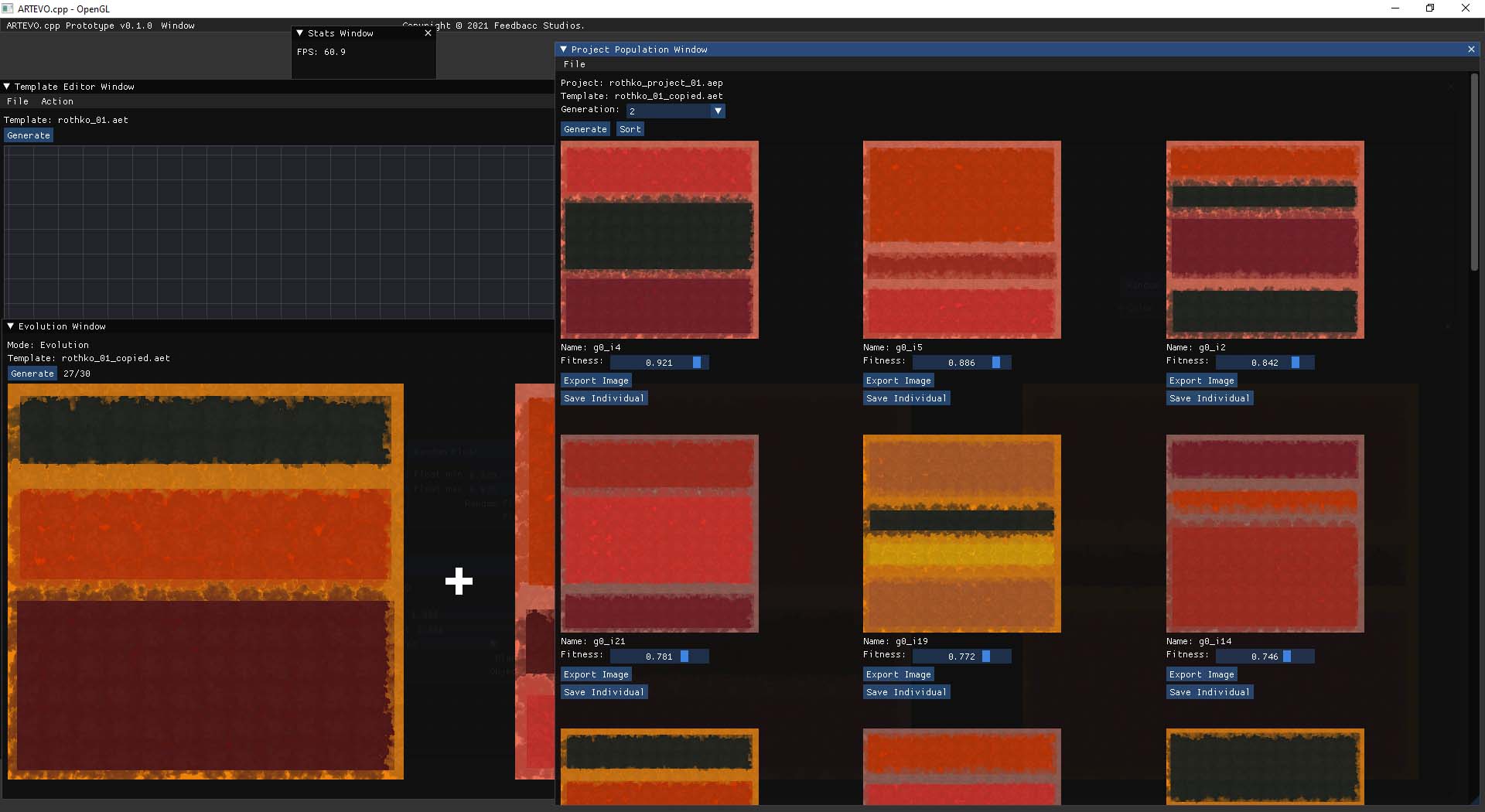Sort the population
The height and width of the screenshot is (812, 1485).
click(630, 129)
